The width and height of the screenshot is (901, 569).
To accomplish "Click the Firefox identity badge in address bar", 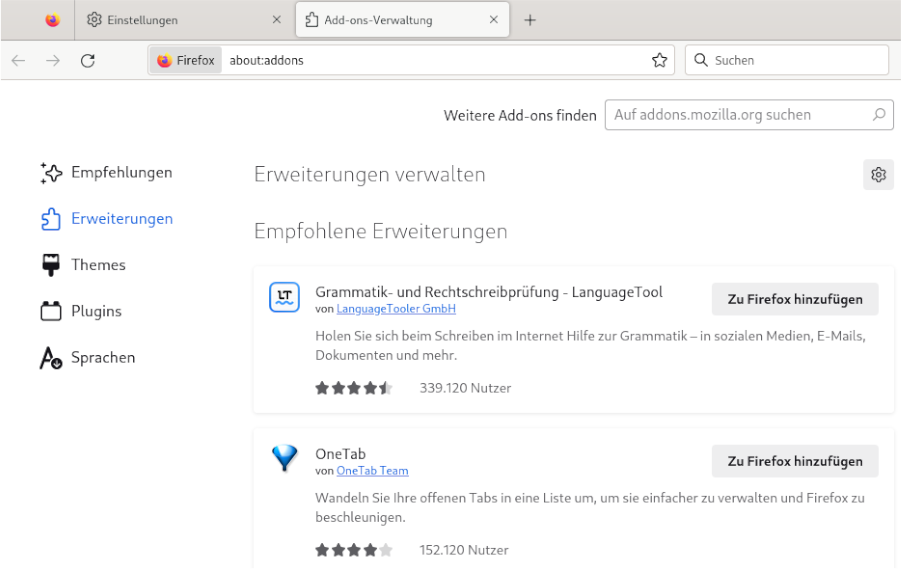I will click(x=186, y=60).
